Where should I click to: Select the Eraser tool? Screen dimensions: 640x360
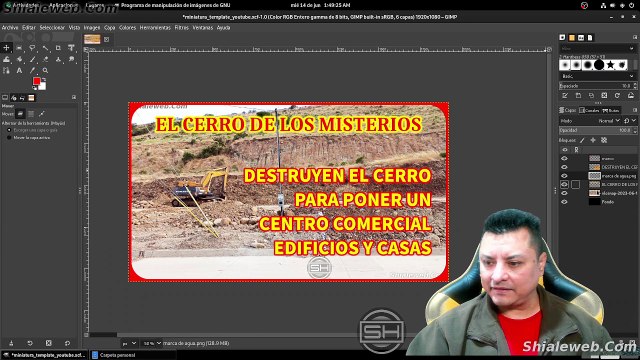click(45, 59)
